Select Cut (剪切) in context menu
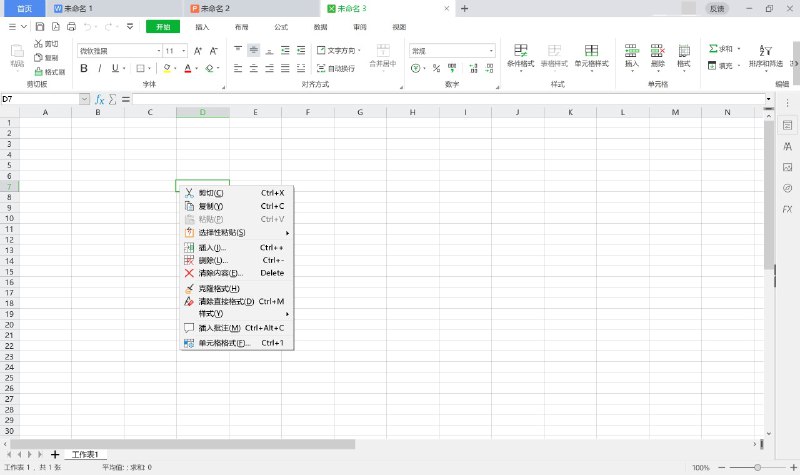 tap(237, 193)
